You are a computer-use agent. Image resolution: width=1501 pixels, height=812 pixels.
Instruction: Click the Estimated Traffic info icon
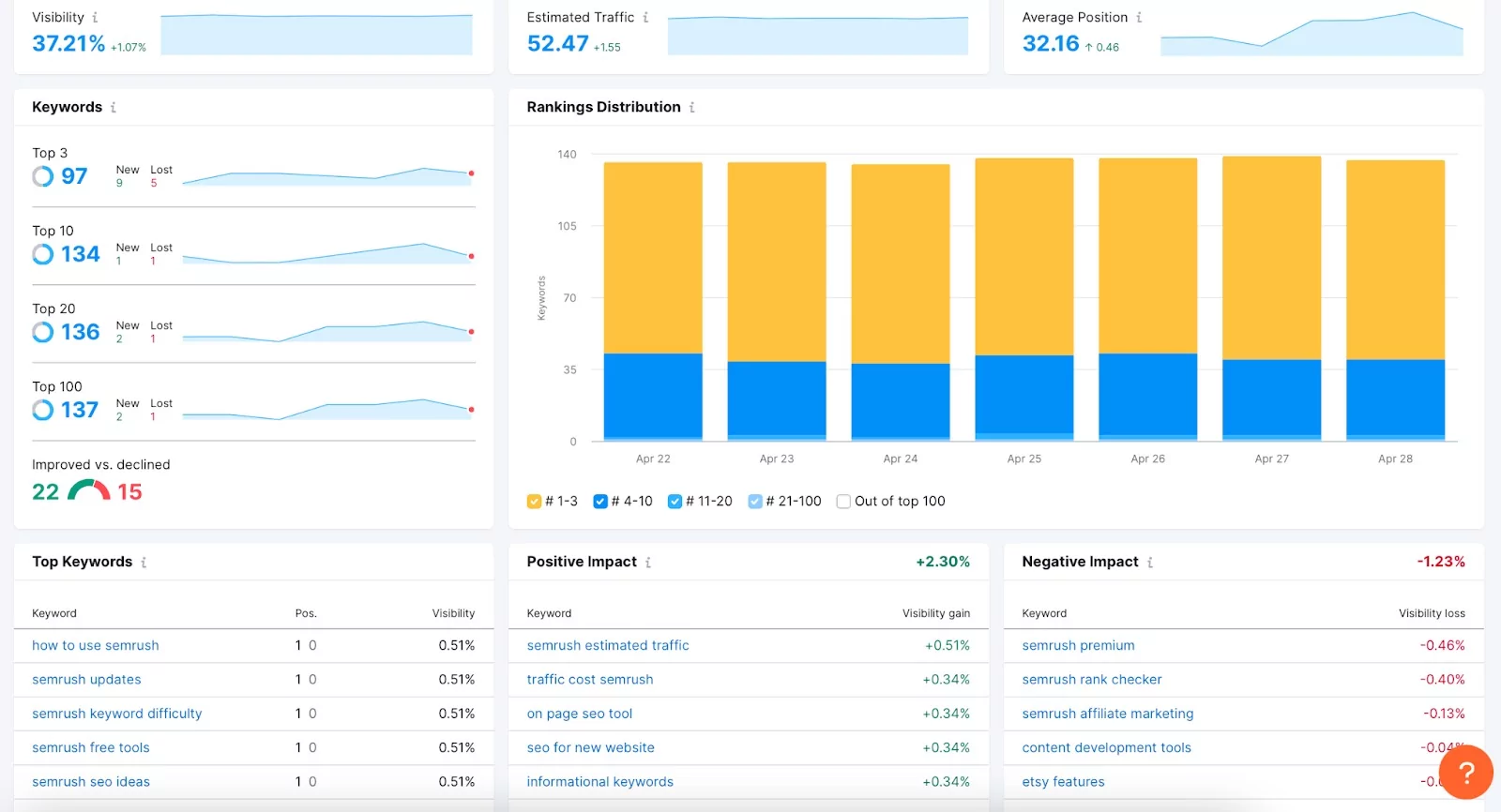click(645, 18)
